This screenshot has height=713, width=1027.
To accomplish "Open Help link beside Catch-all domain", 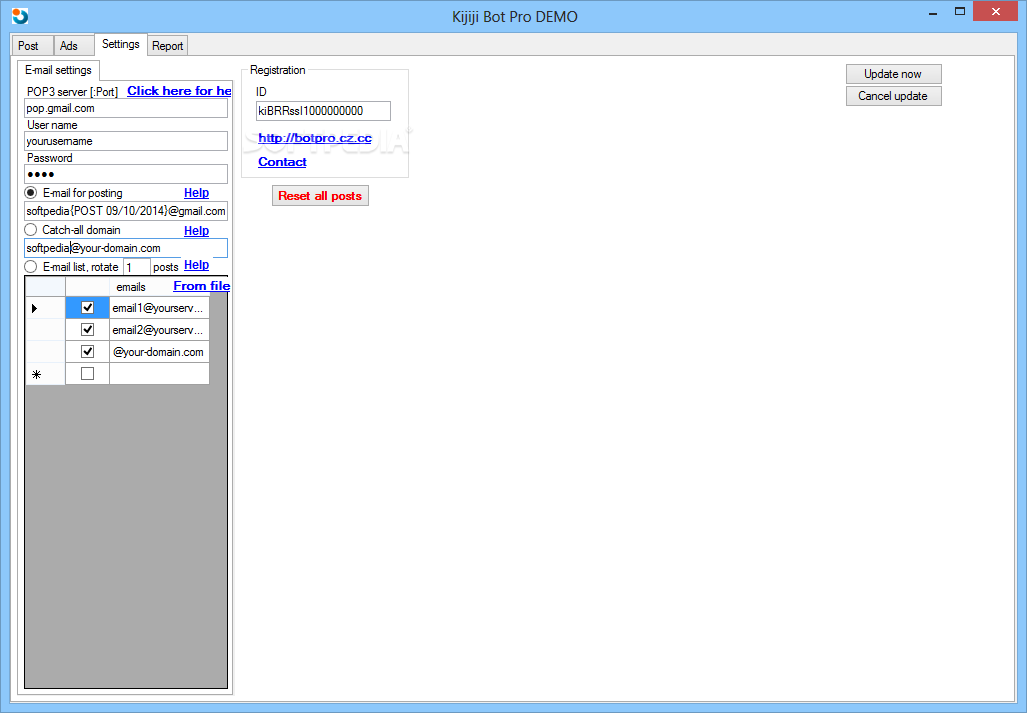I will click(196, 230).
